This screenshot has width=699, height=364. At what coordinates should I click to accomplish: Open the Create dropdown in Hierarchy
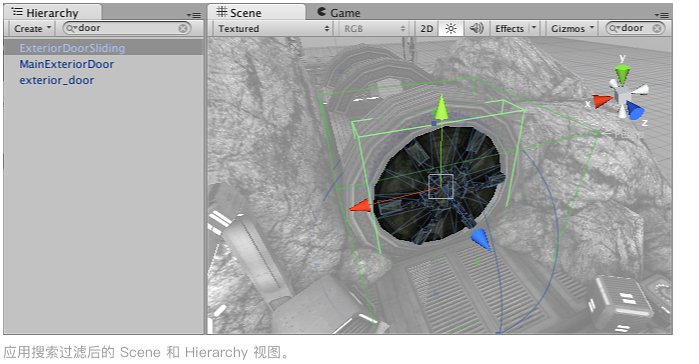33,29
